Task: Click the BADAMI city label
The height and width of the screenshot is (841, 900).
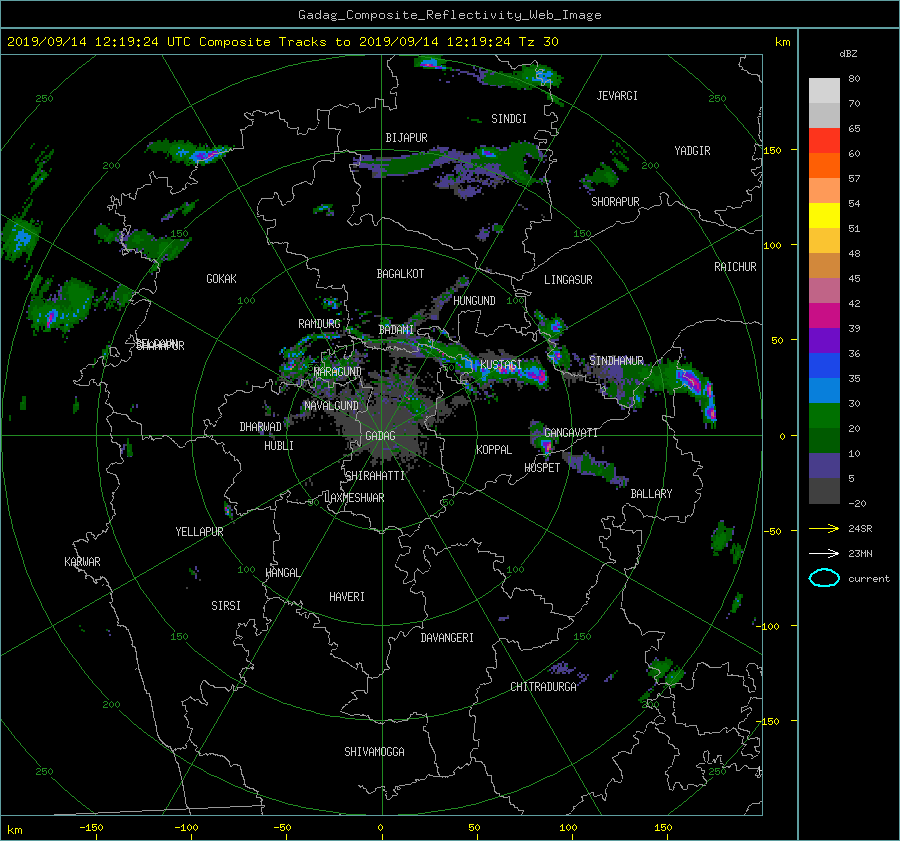Action: [x=396, y=330]
